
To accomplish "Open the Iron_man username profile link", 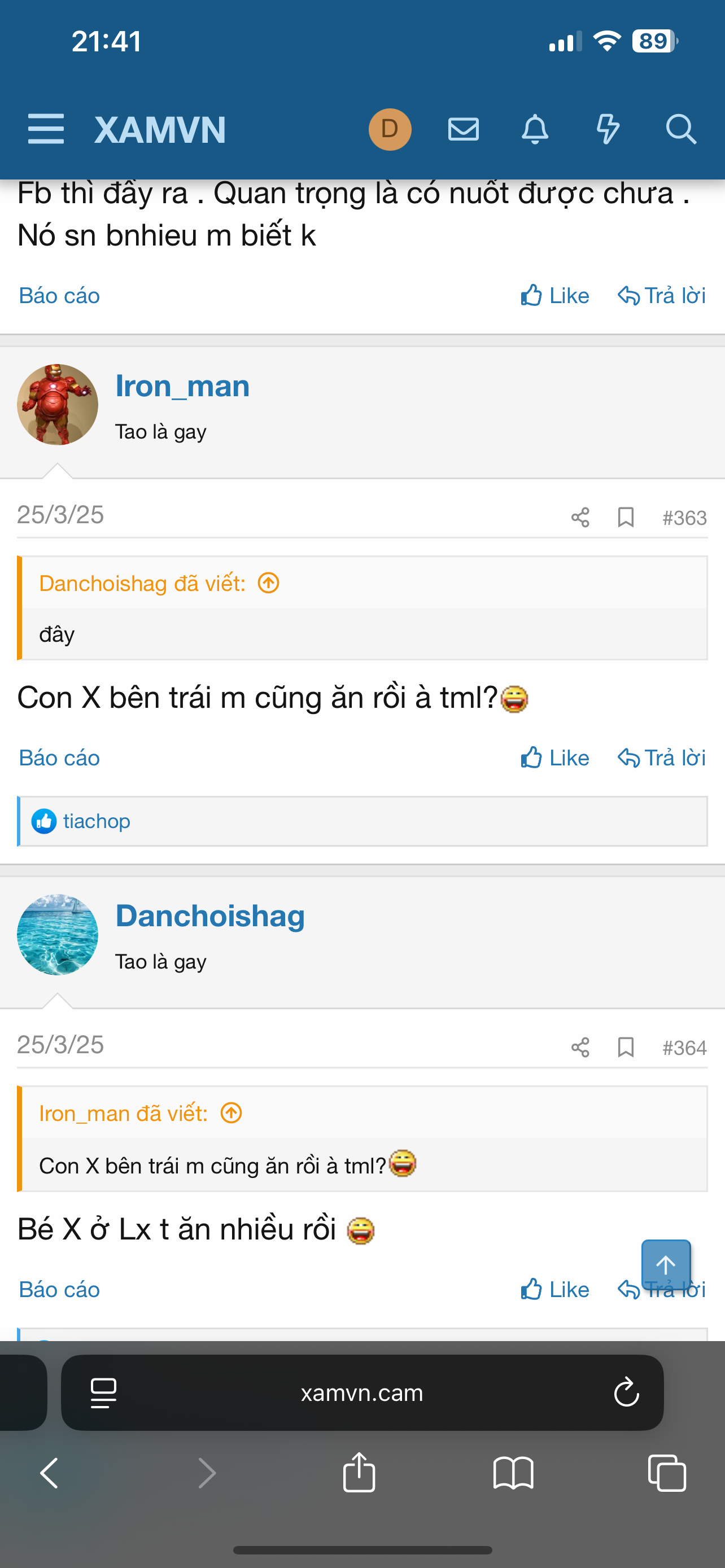I will pos(182,386).
